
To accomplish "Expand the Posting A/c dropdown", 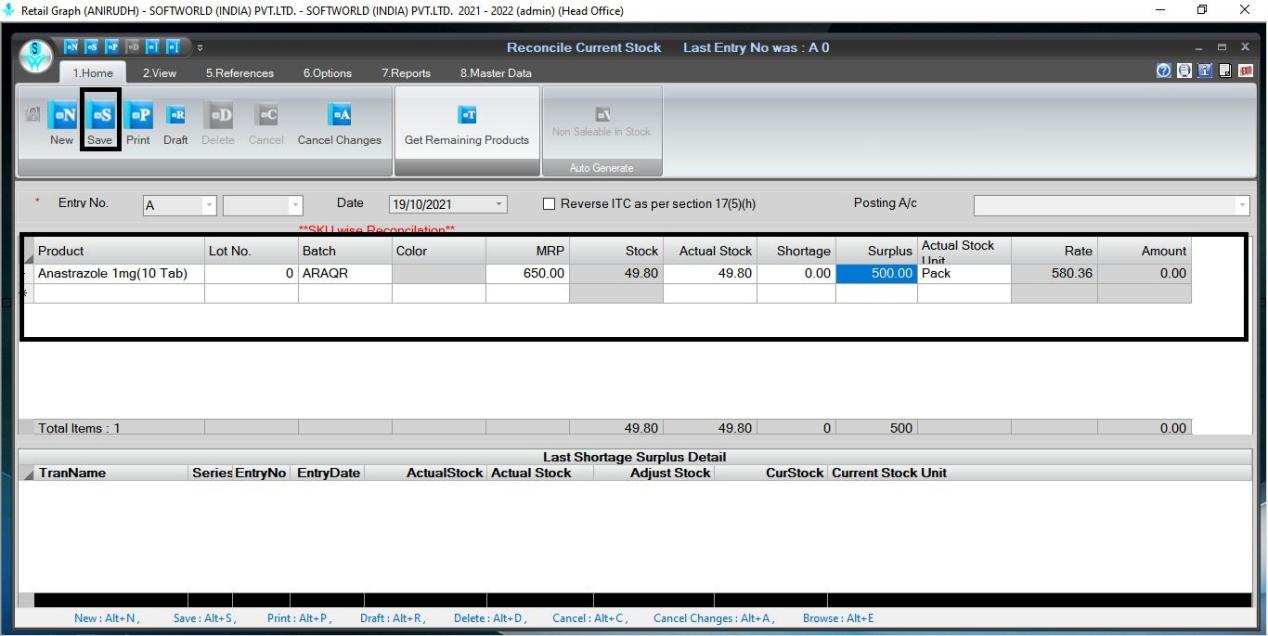I will (1243, 205).
